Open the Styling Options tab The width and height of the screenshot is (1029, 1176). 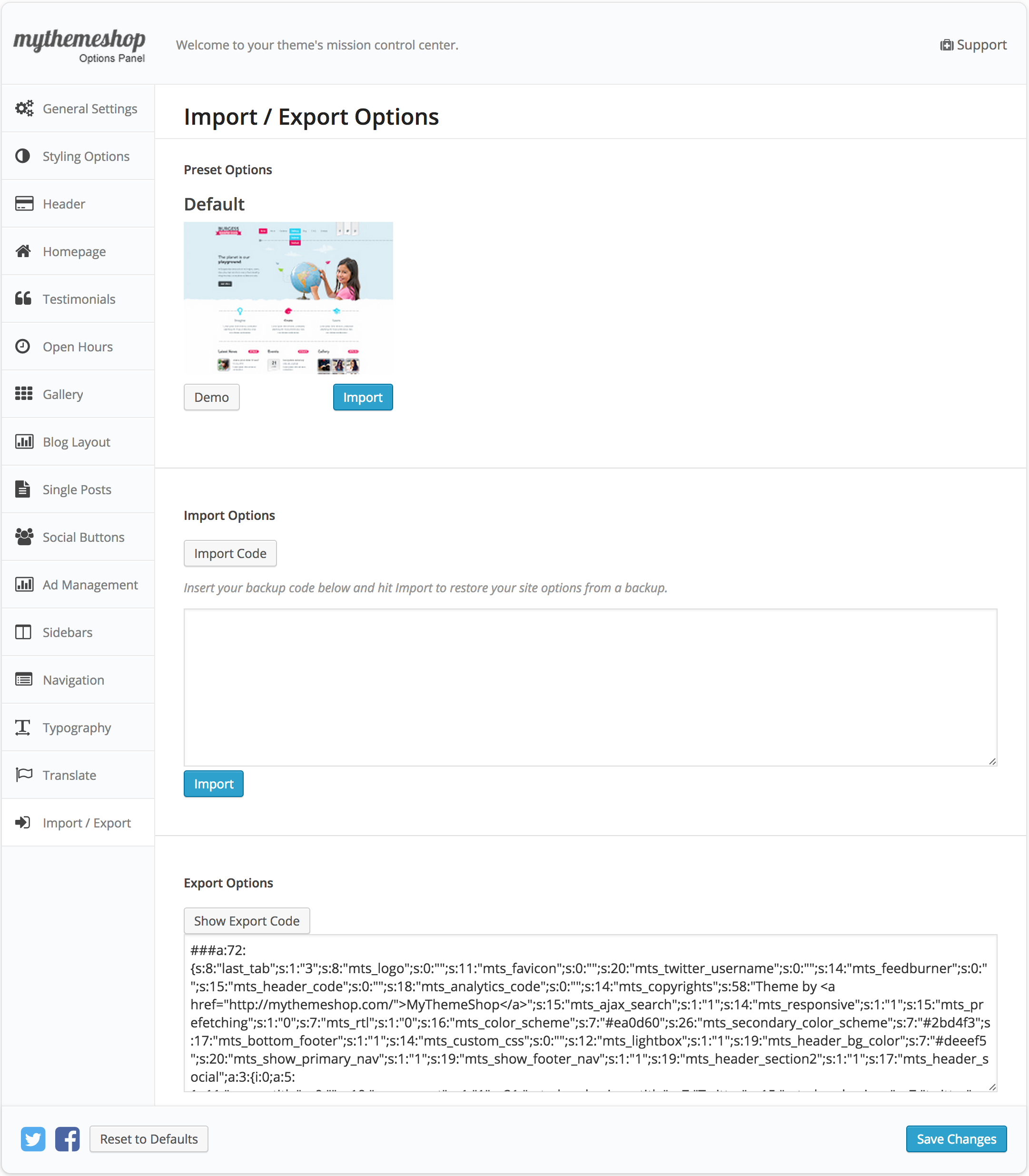click(x=86, y=156)
